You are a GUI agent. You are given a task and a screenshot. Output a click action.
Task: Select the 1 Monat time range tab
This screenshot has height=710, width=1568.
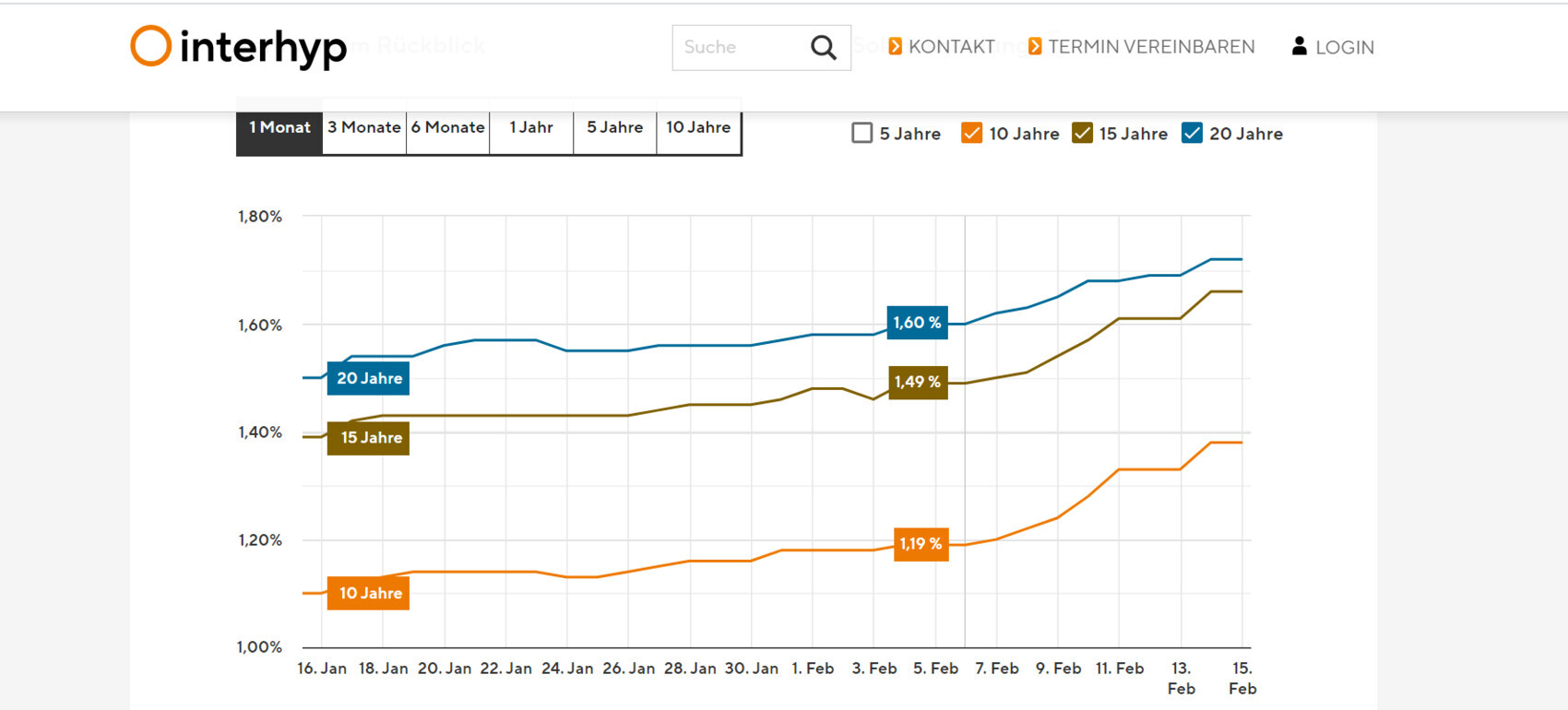[279, 128]
